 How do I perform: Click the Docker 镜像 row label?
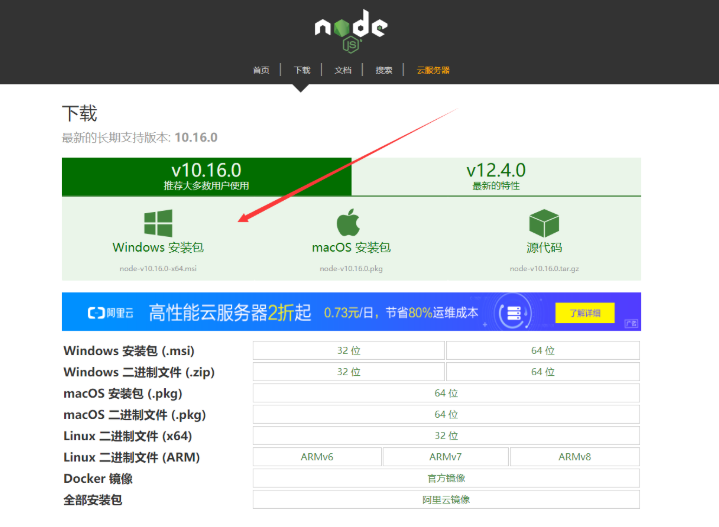click(98, 478)
